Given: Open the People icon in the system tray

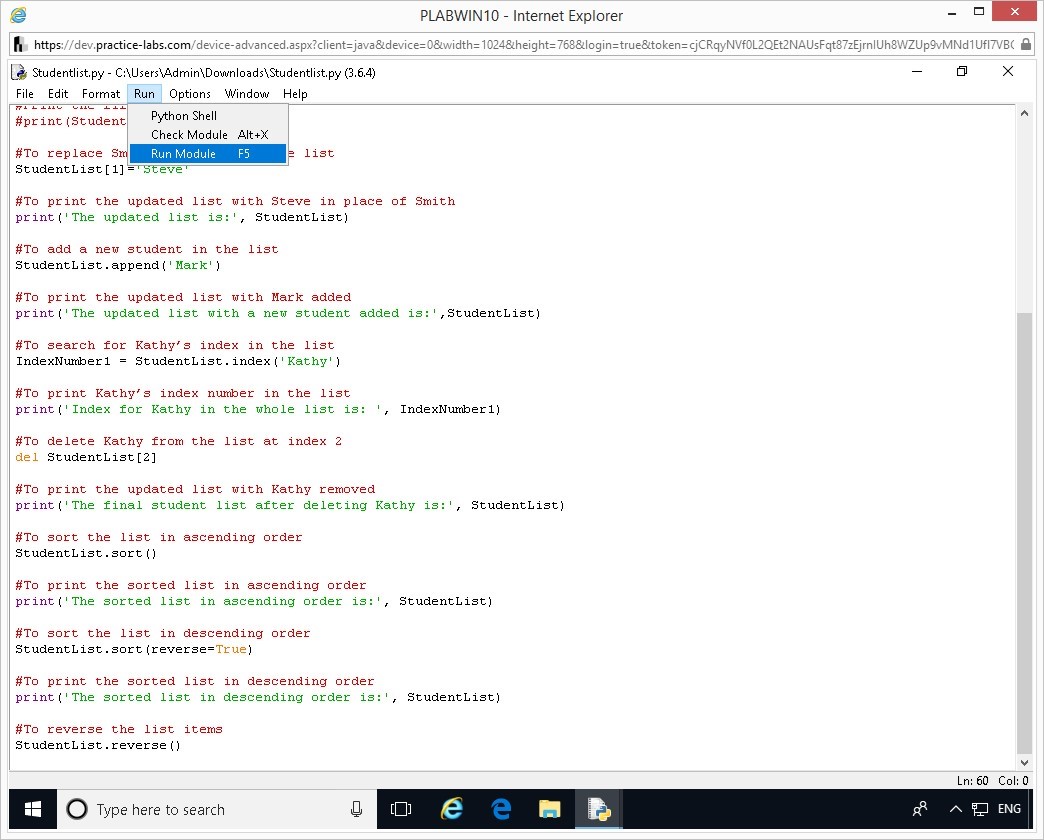Looking at the screenshot, I should click(920, 809).
